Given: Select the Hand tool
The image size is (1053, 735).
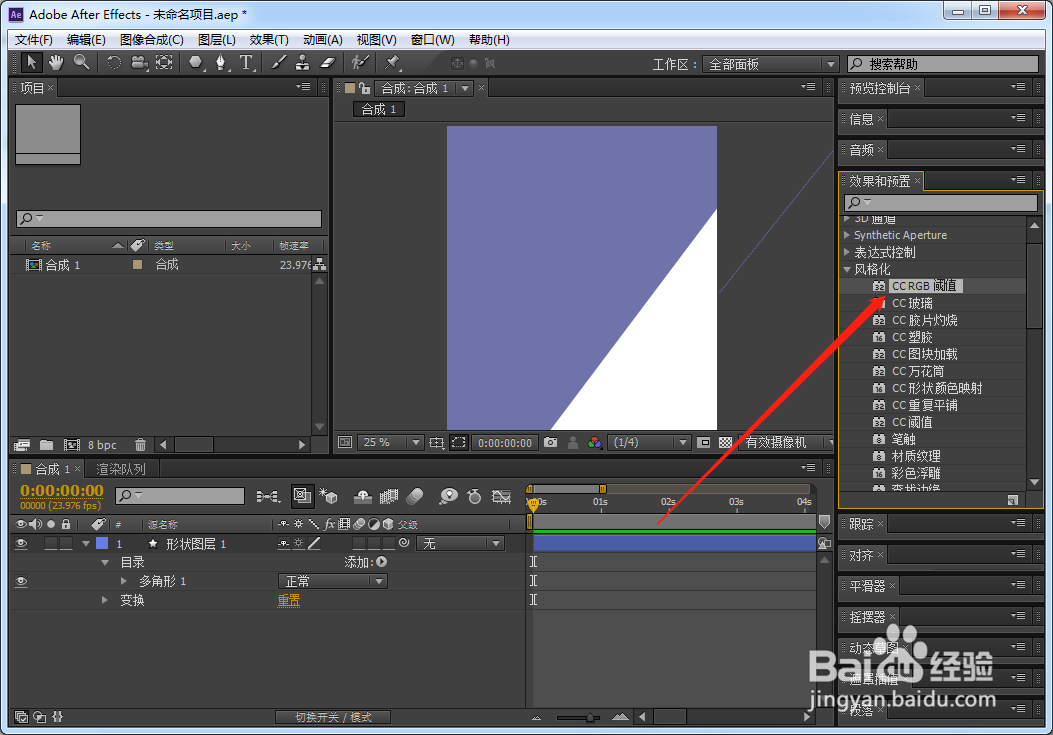Looking at the screenshot, I should click(56, 63).
